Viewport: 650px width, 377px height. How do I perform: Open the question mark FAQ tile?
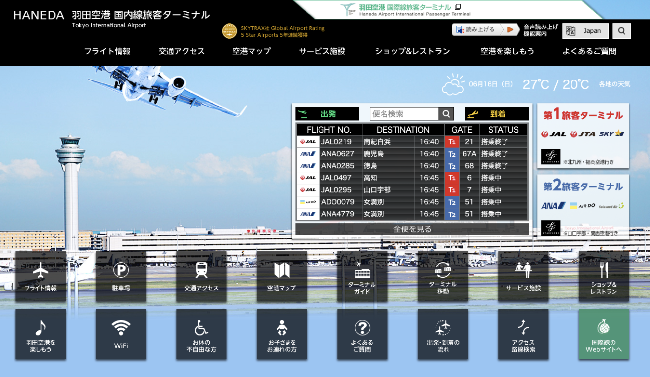pos(362,334)
